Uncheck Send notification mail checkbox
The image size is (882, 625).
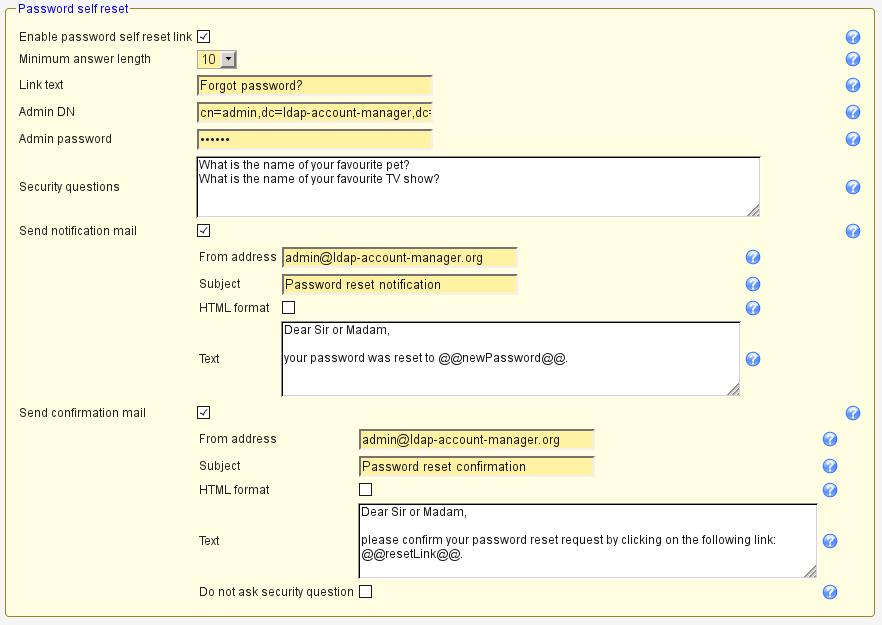(203, 231)
